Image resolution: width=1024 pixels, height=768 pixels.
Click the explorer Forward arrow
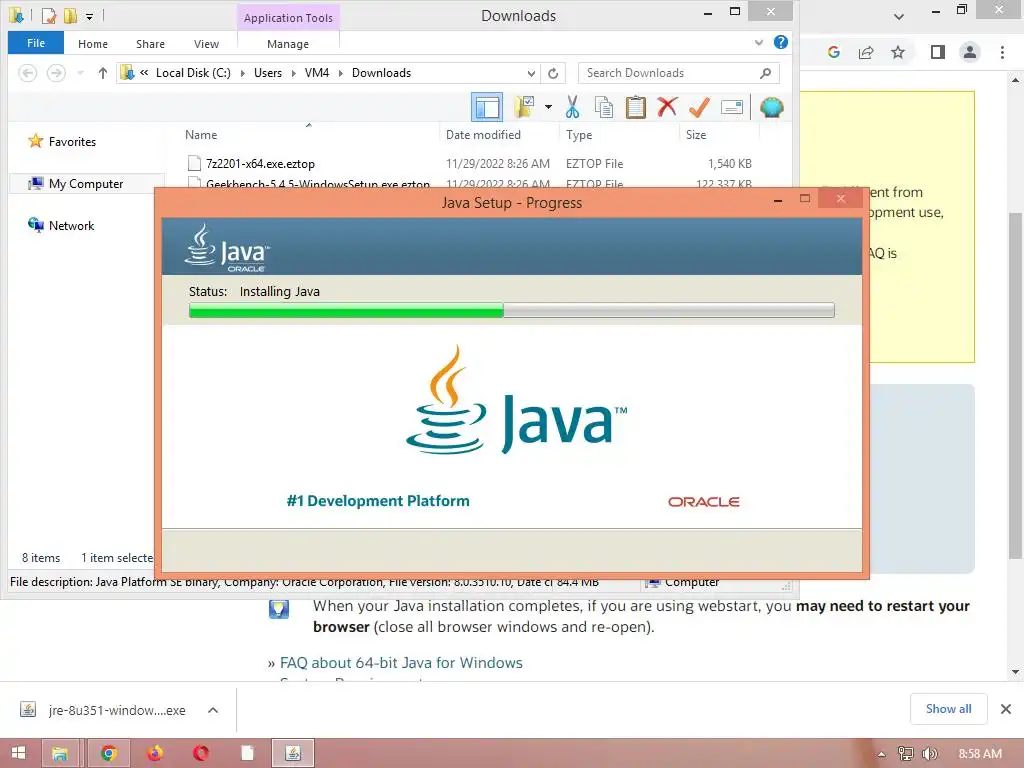pyautogui.click(x=56, y=73)
